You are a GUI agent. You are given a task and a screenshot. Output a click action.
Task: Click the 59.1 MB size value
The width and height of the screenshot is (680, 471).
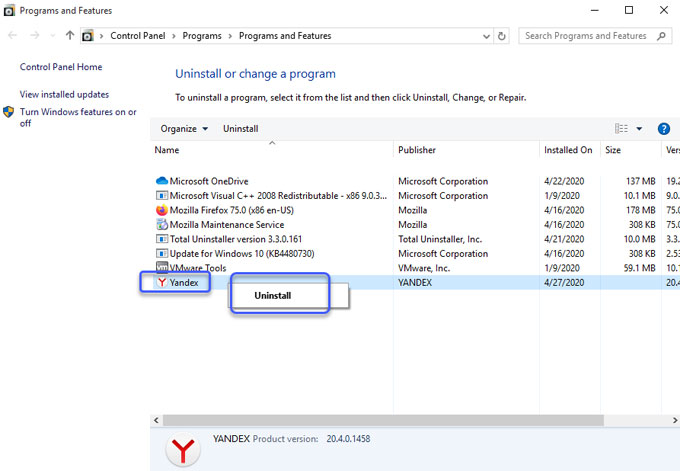point(639,268)
